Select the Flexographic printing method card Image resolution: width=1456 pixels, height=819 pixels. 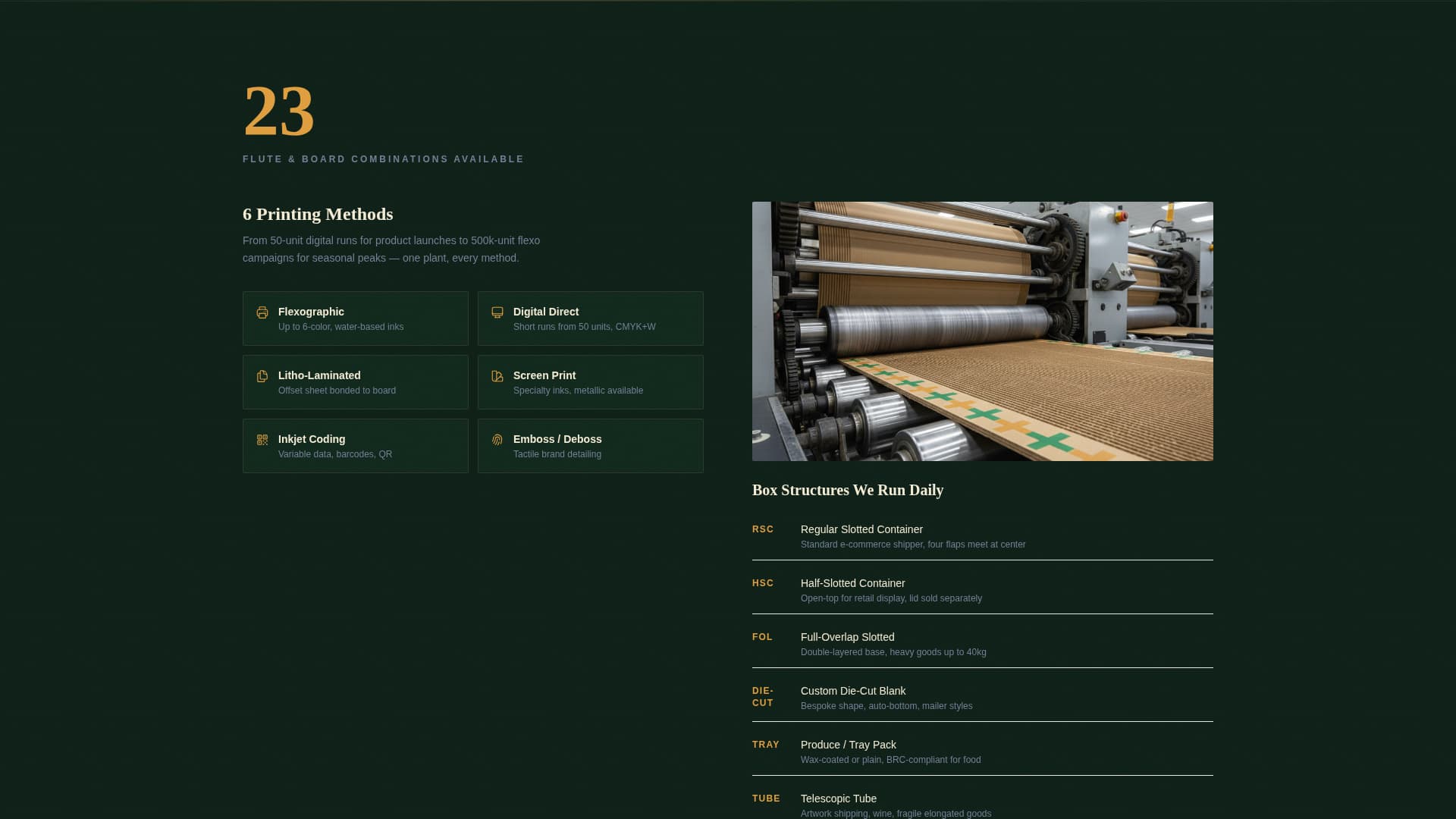355,318
